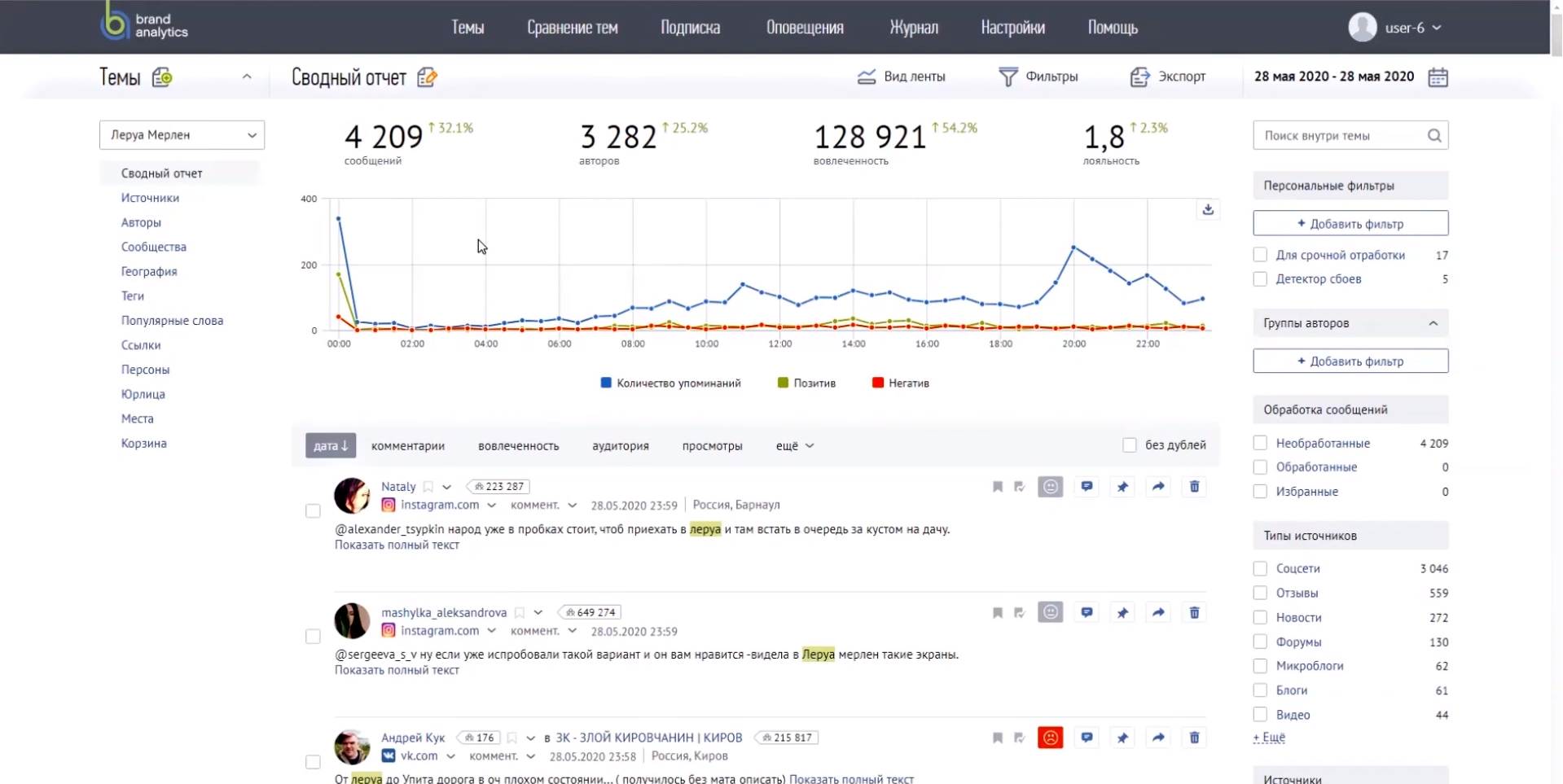Open Настройки menu

click(x=1012, y=28)
